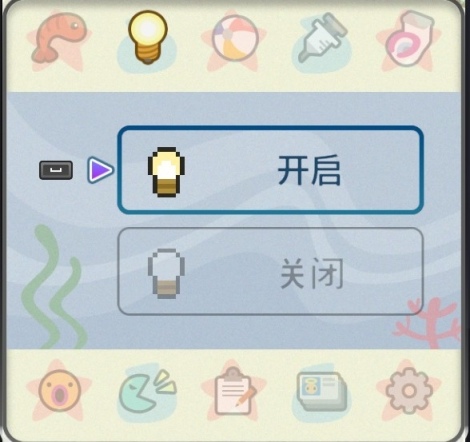The image size is (470, 442).
Task: Click the 开启 text label
Action: pos(309,170)
